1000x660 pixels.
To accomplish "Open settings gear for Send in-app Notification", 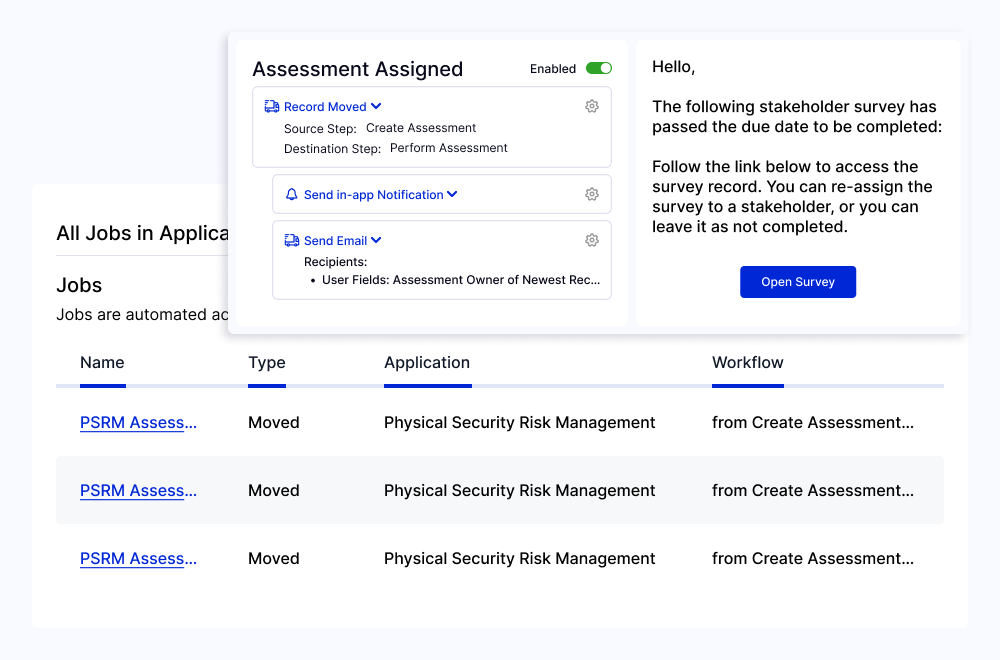I will pyautogui.click(x=592, y=194).
